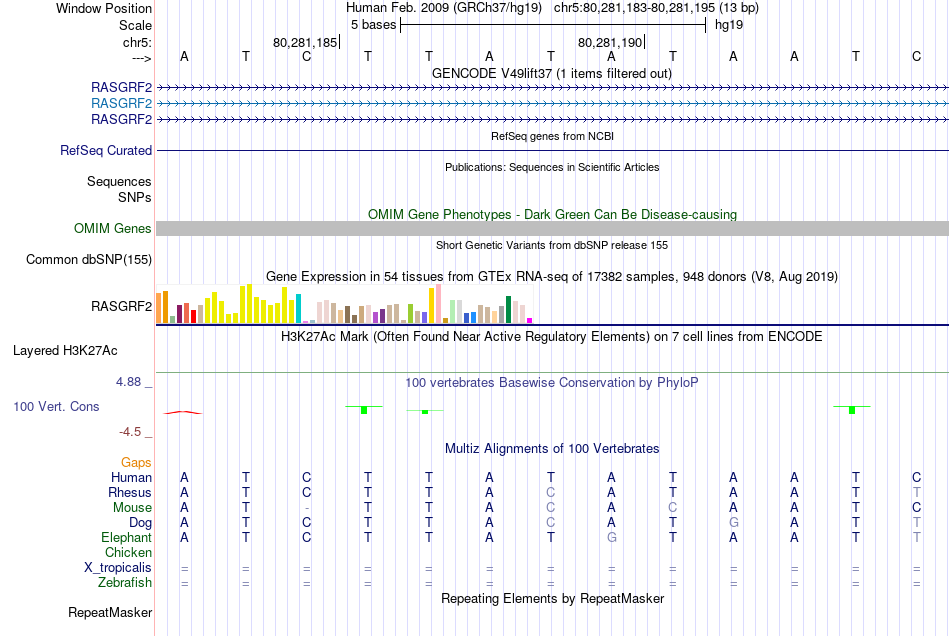The image size is (950, 636).
Task: Select the Mouse alignment row label
Action: point(132,508)
